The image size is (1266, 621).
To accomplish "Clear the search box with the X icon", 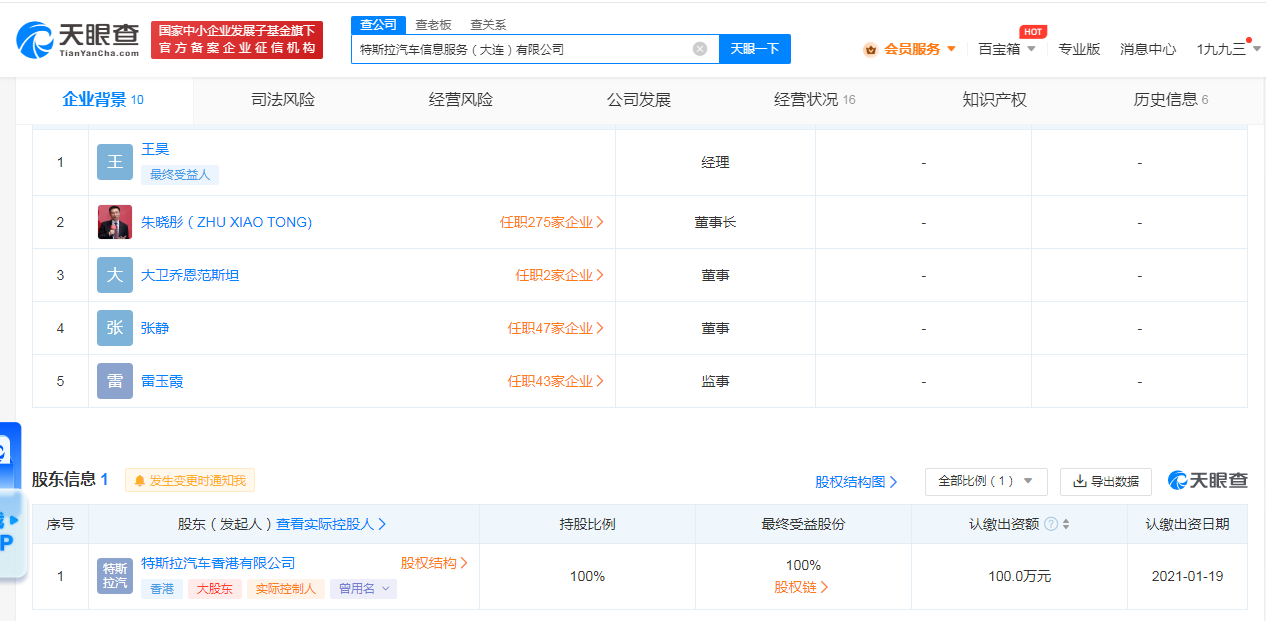I will point(700,49).
